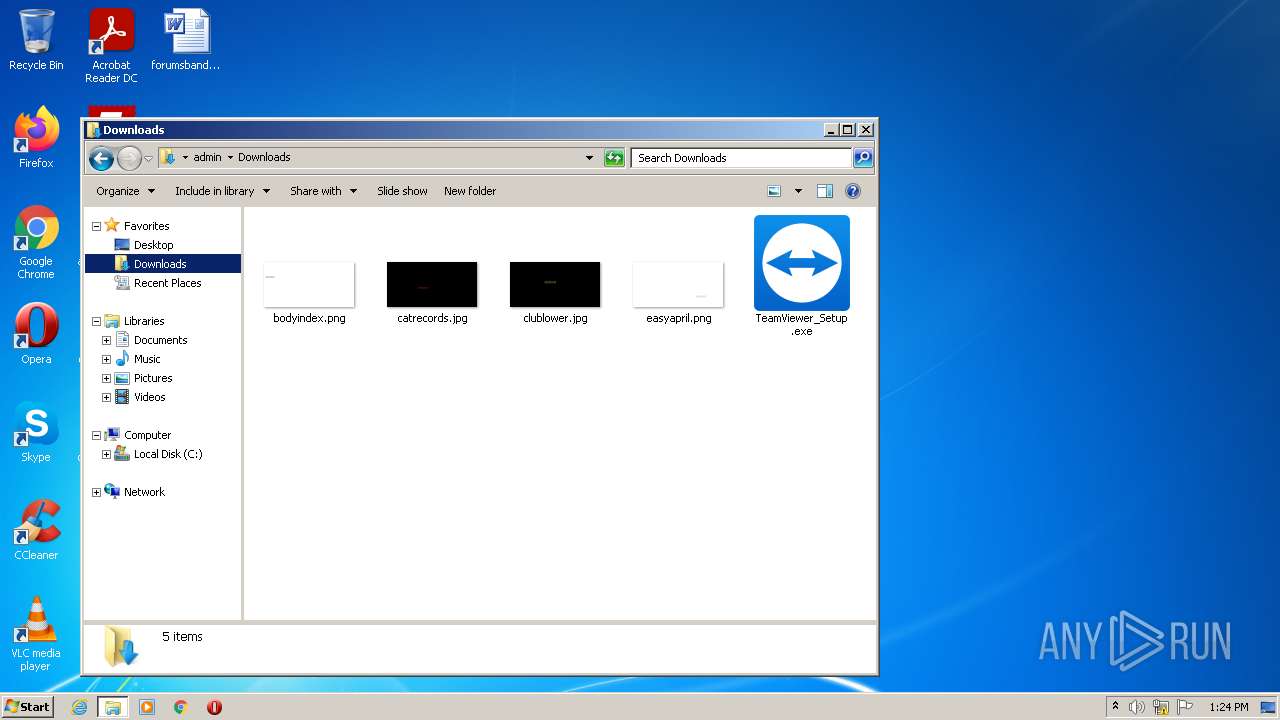
Task: Expand the Documents library node
Action: (x=106, y=340)
